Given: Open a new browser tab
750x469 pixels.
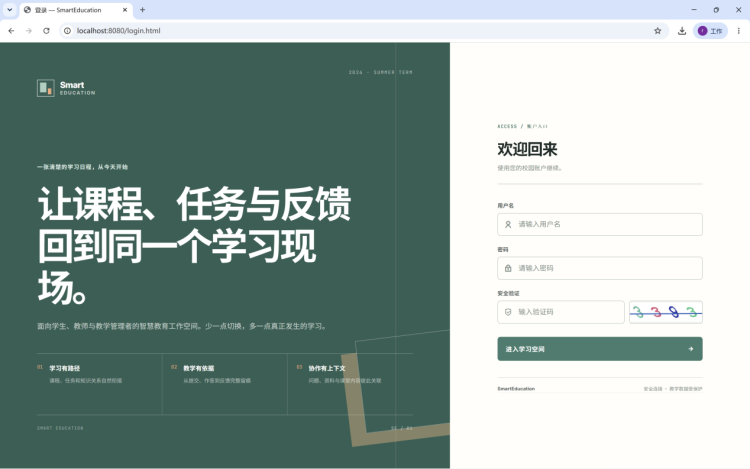Looking at the screenshot, I should [x=142, y=10].
